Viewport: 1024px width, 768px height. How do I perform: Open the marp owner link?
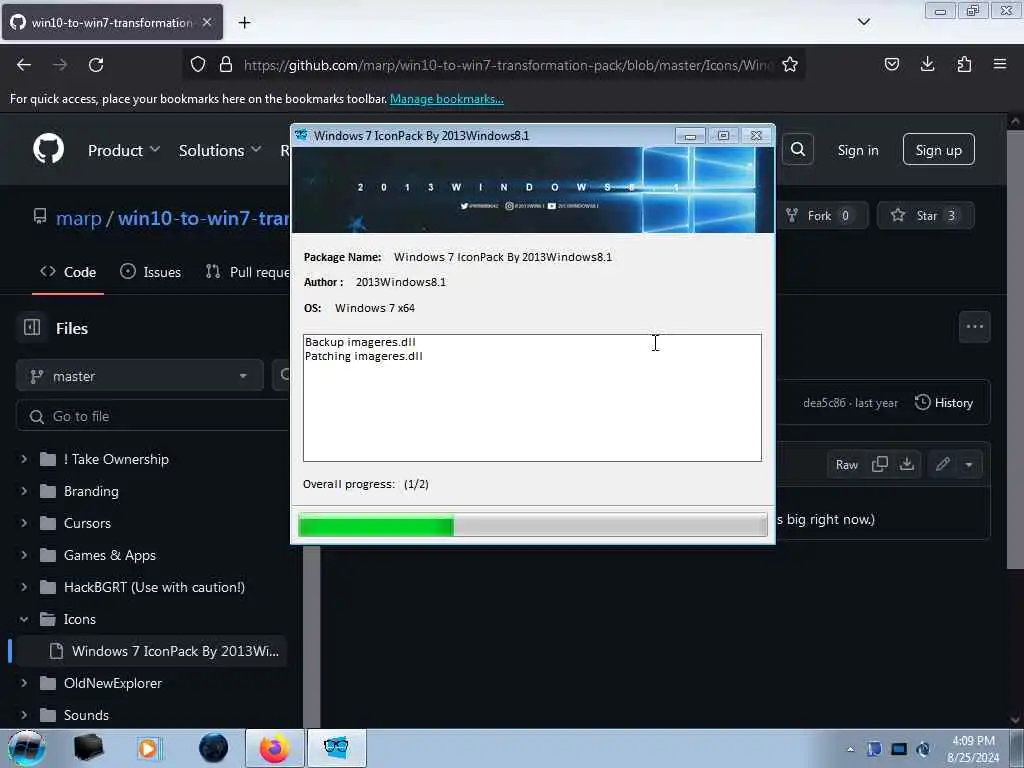tap(78, 217)
